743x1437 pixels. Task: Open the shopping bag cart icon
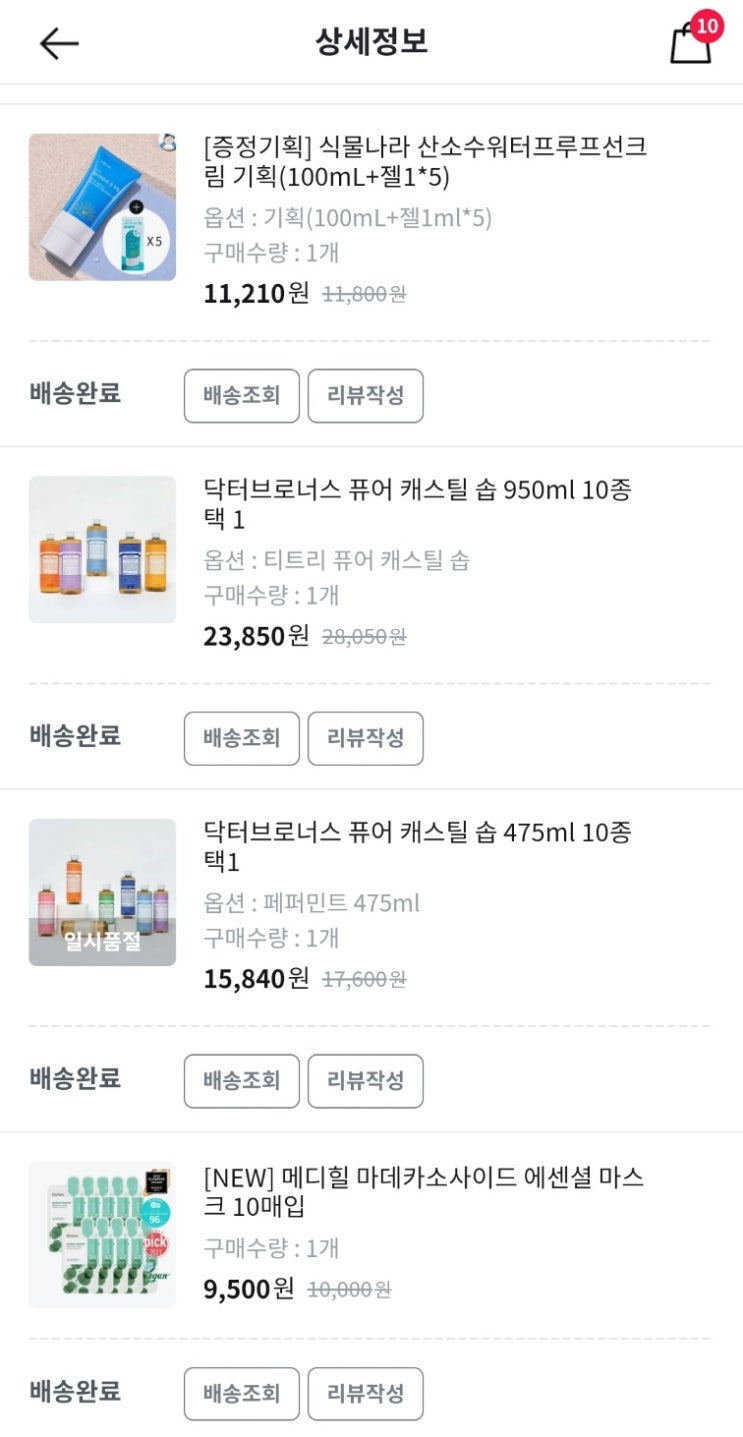click(689, 44)
